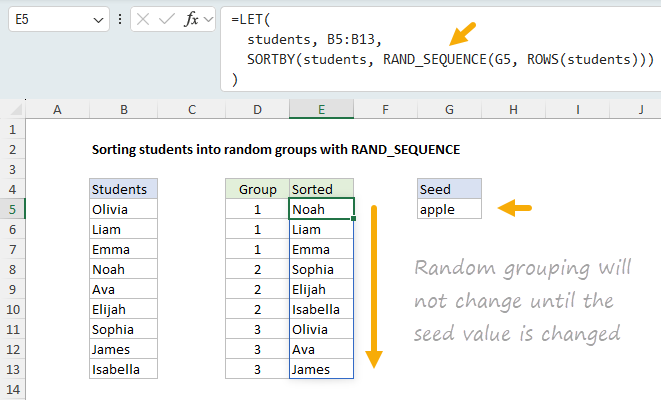Expand the dropdown arrow beside fx
661x400 pixels.
(x=208, y=19)
